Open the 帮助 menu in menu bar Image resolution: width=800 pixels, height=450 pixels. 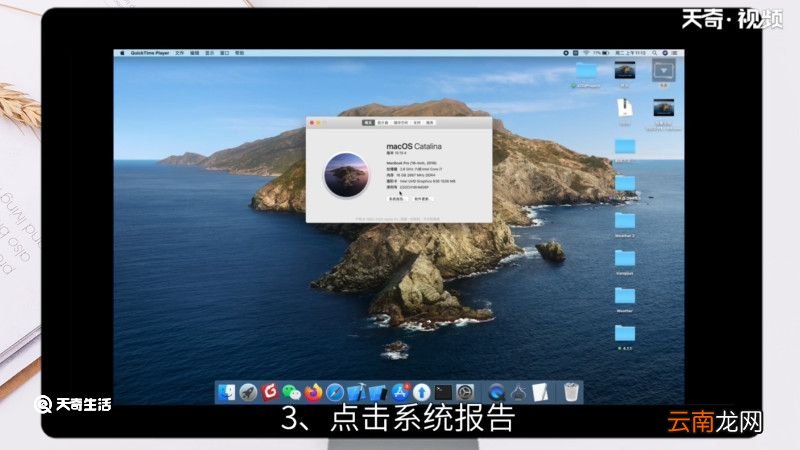pos(239,53)
